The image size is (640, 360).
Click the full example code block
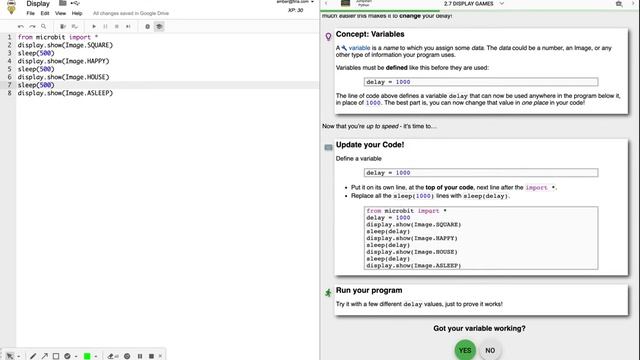(481, 238)
